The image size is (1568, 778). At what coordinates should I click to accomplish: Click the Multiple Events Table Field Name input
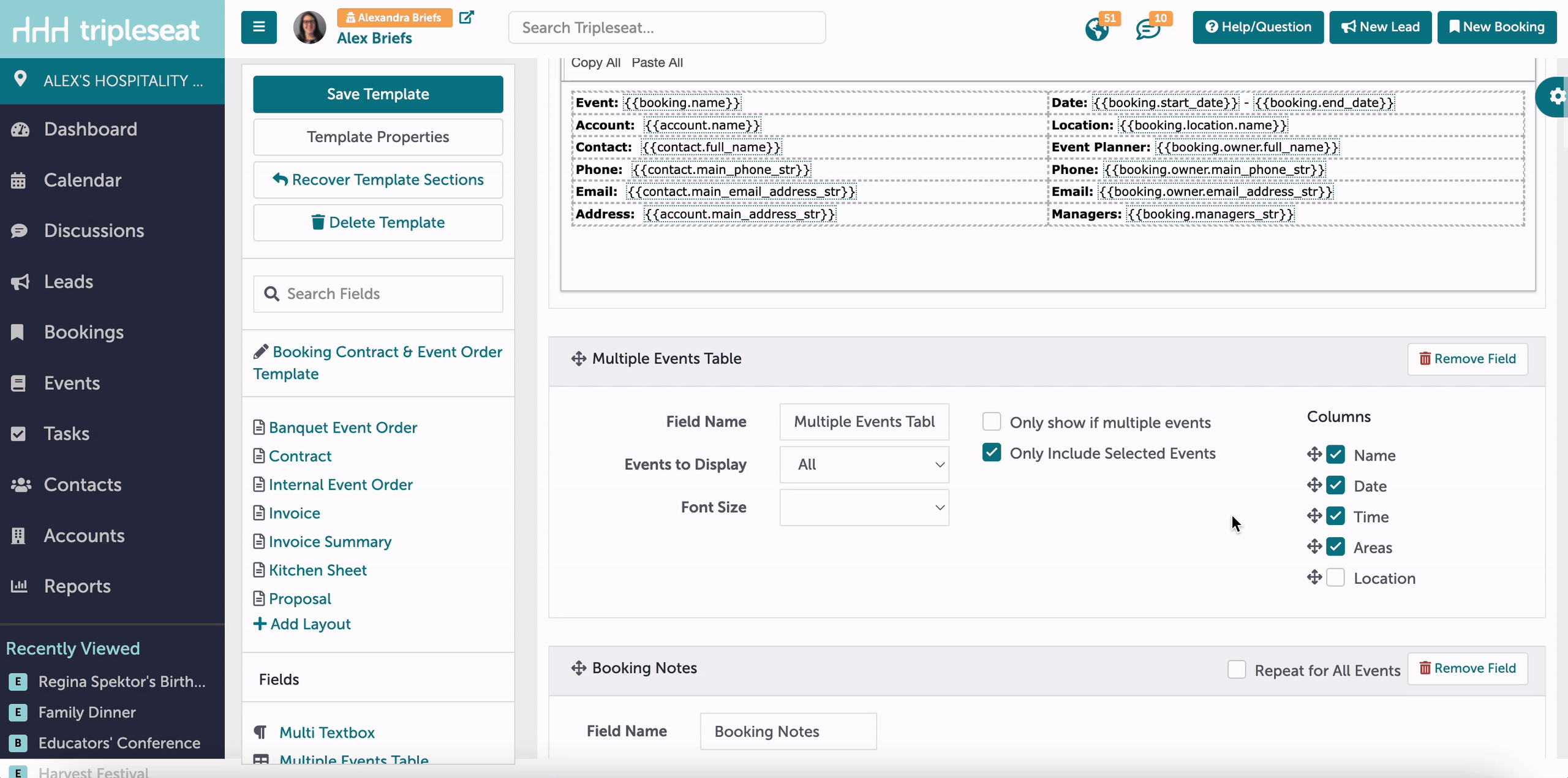tap(864, 421)
